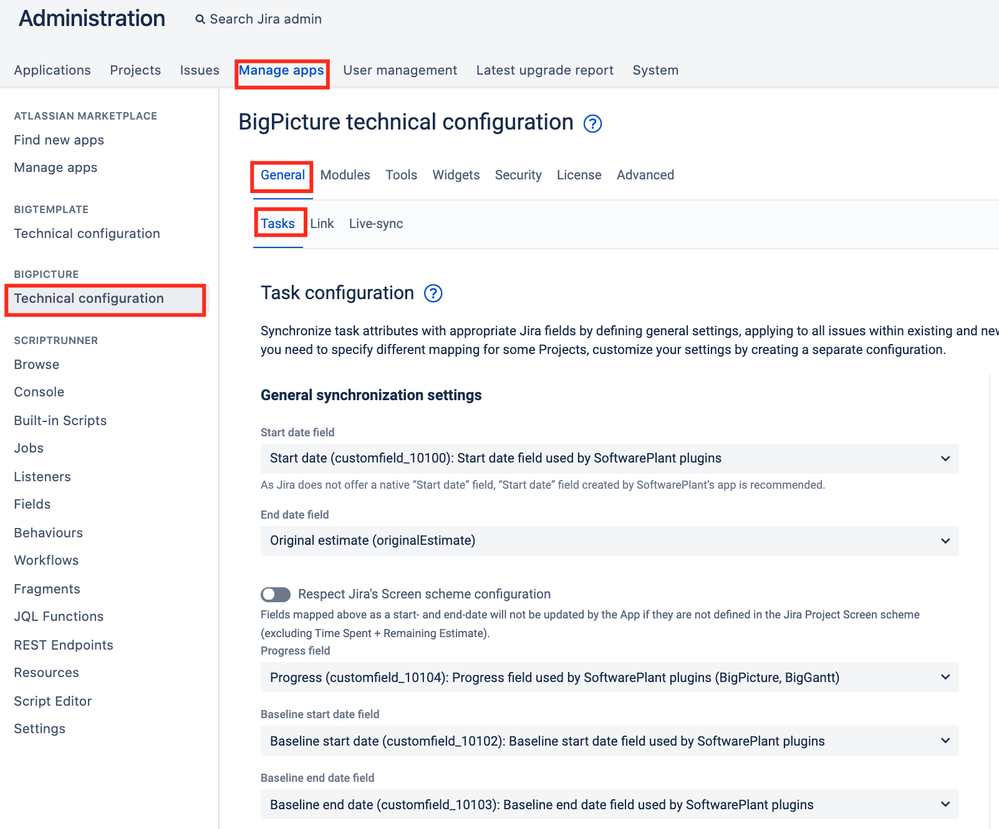This screenshot has height=829, width=999.
Task: Open the Advanced tab
Action: click(645, 175)
